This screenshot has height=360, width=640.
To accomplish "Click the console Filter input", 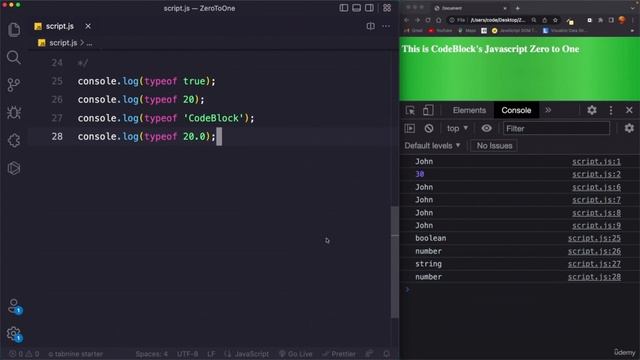I will [556, 129].
